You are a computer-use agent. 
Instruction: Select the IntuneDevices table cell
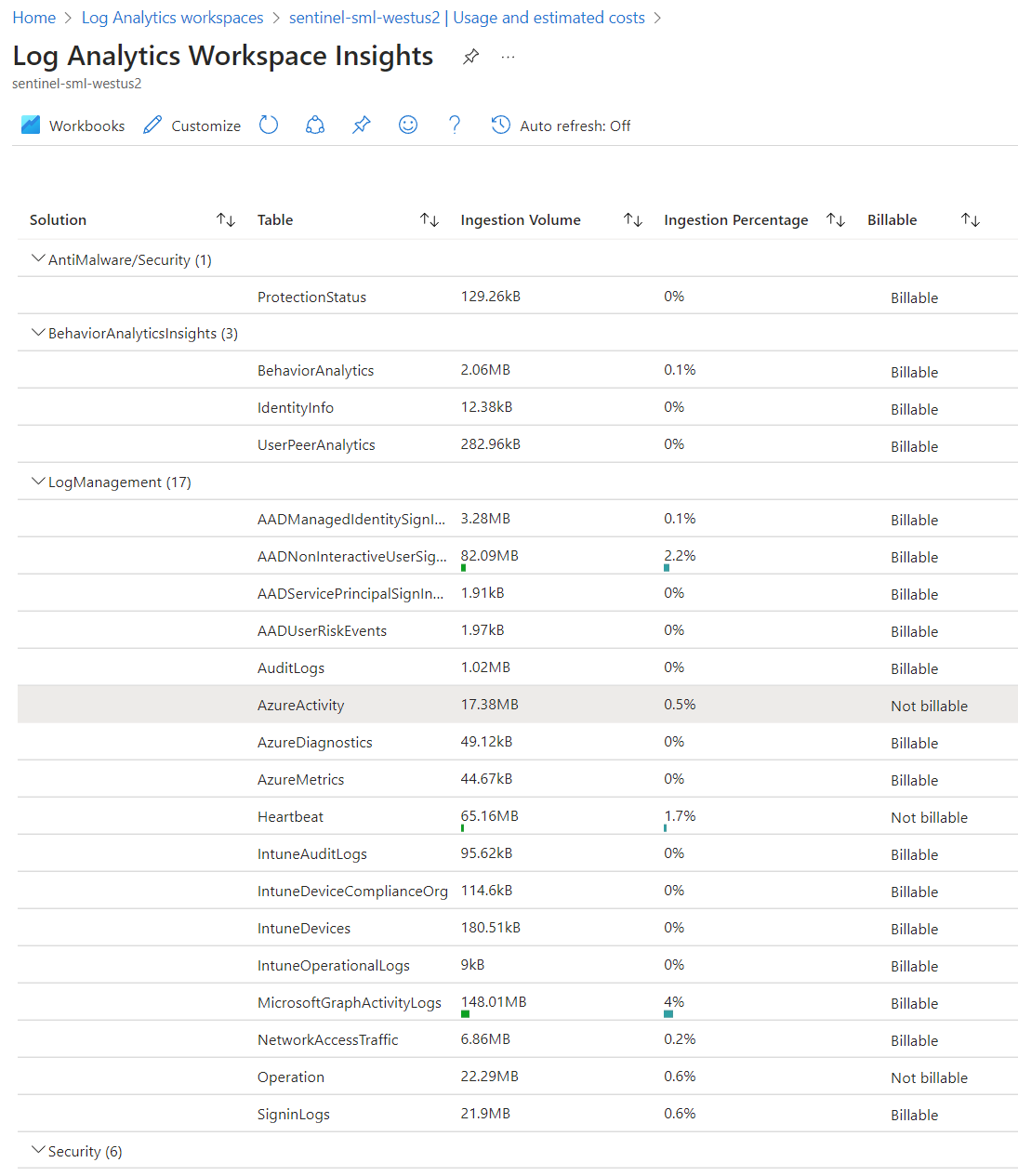pyautogui.click(x=304, y=929)
